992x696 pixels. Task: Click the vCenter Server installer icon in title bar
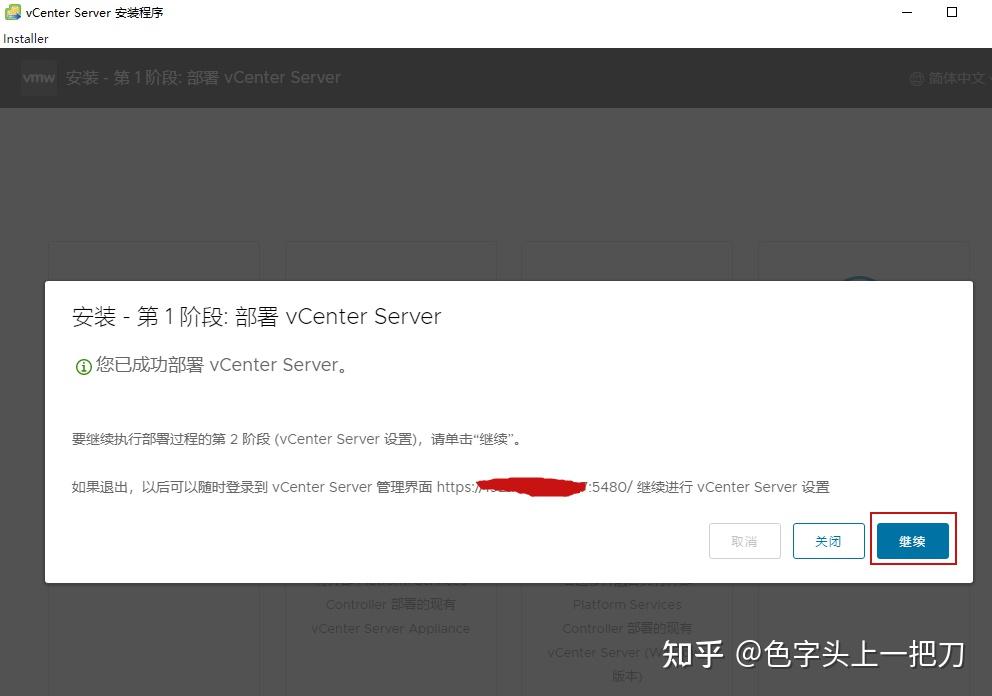point(11,12)
